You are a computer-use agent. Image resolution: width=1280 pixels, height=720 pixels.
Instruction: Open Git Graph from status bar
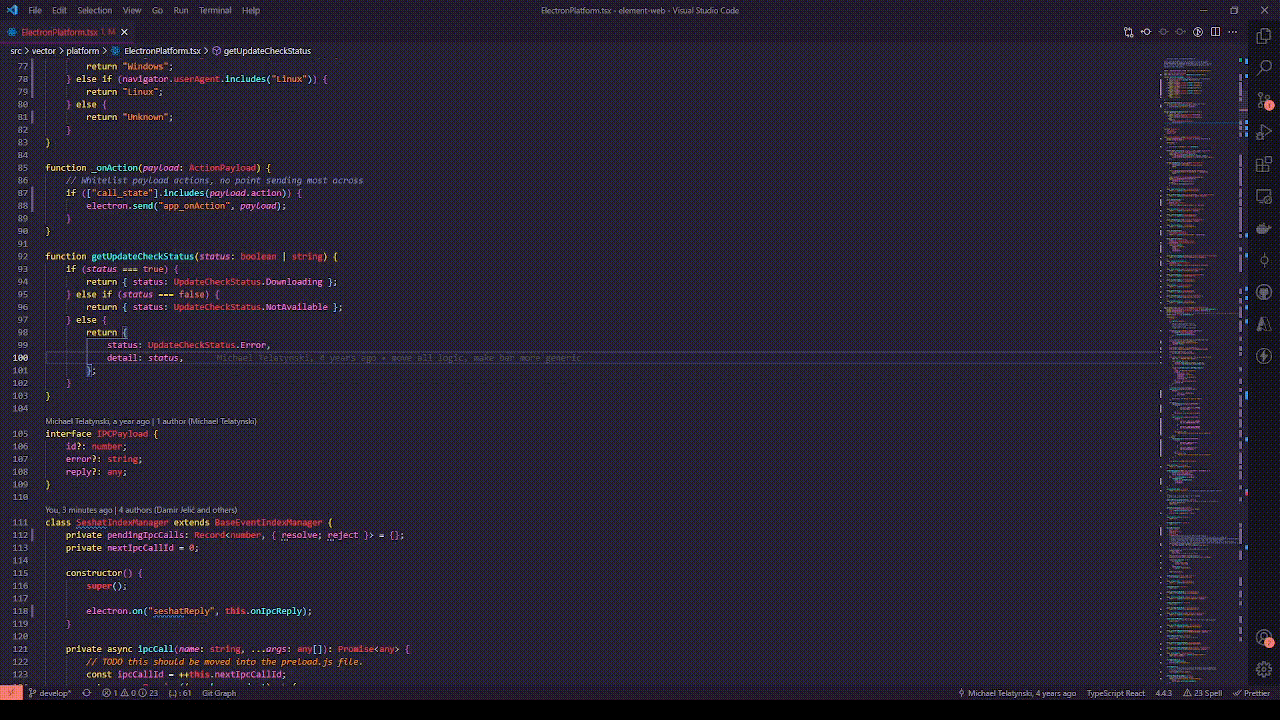point(219,693)
